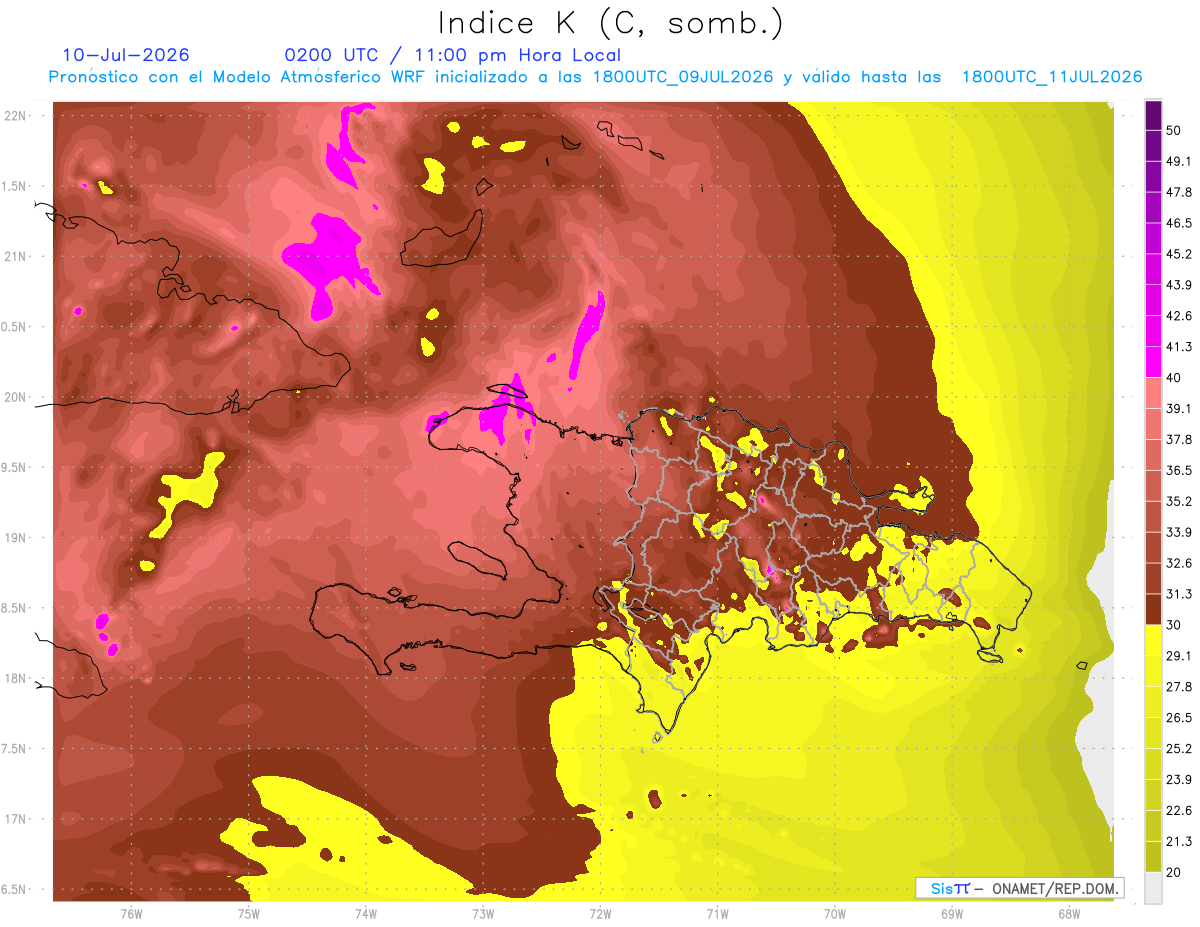Click the colorbar value "39.1"
This screenshot has width=1200, height=927.
point(1178,409)
